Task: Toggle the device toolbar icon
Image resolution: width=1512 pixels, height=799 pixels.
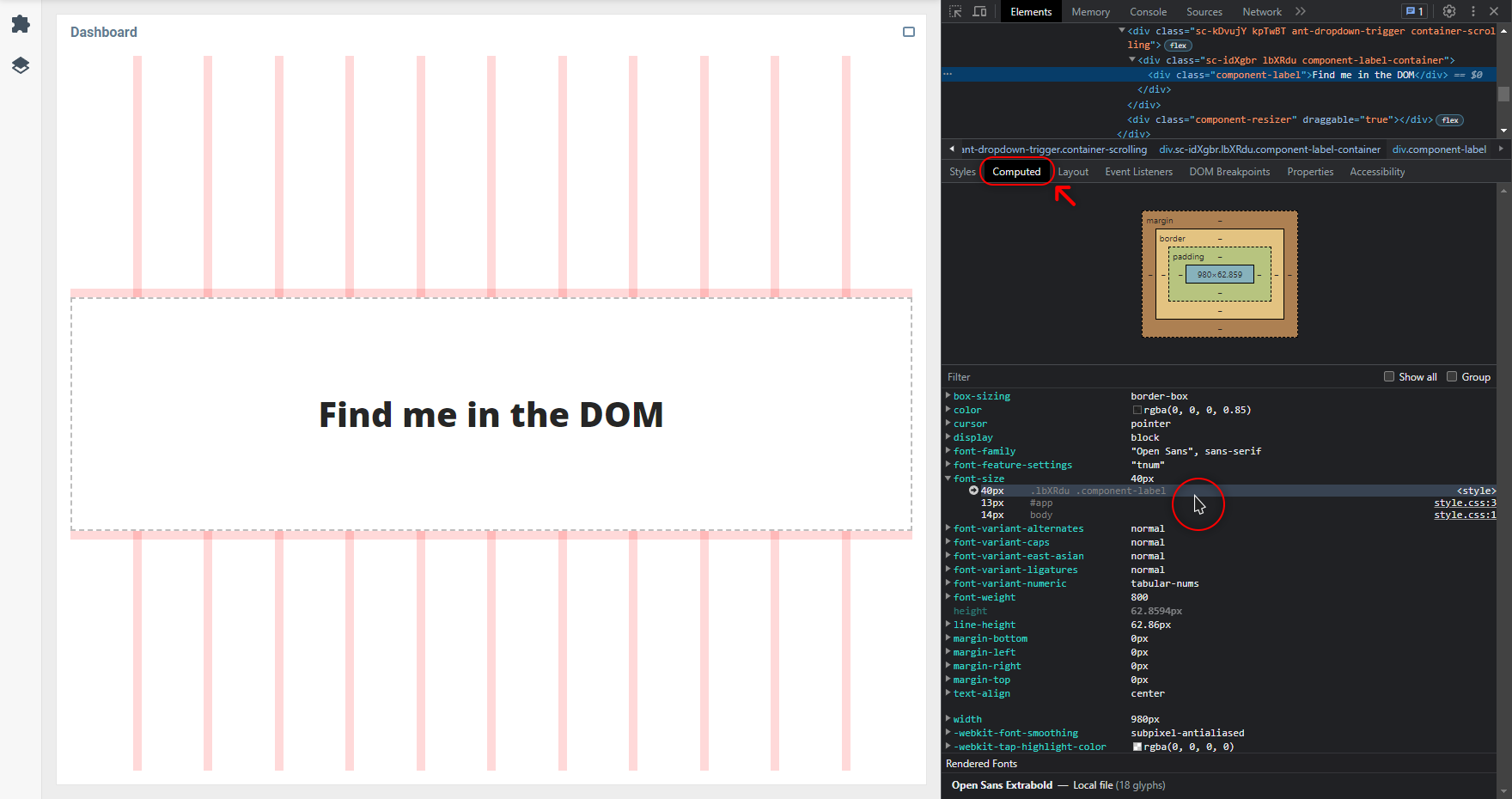Action: pyautogui.click(x=979, y=11)
